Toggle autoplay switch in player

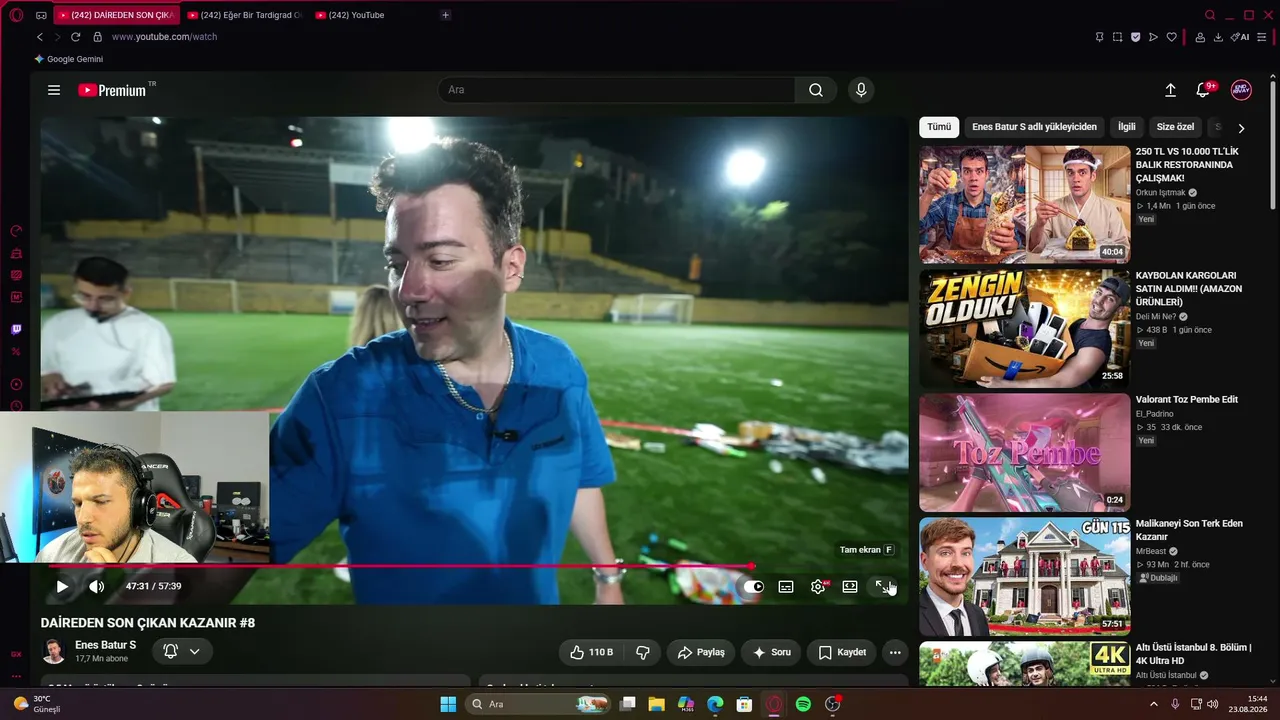(753, 587)
